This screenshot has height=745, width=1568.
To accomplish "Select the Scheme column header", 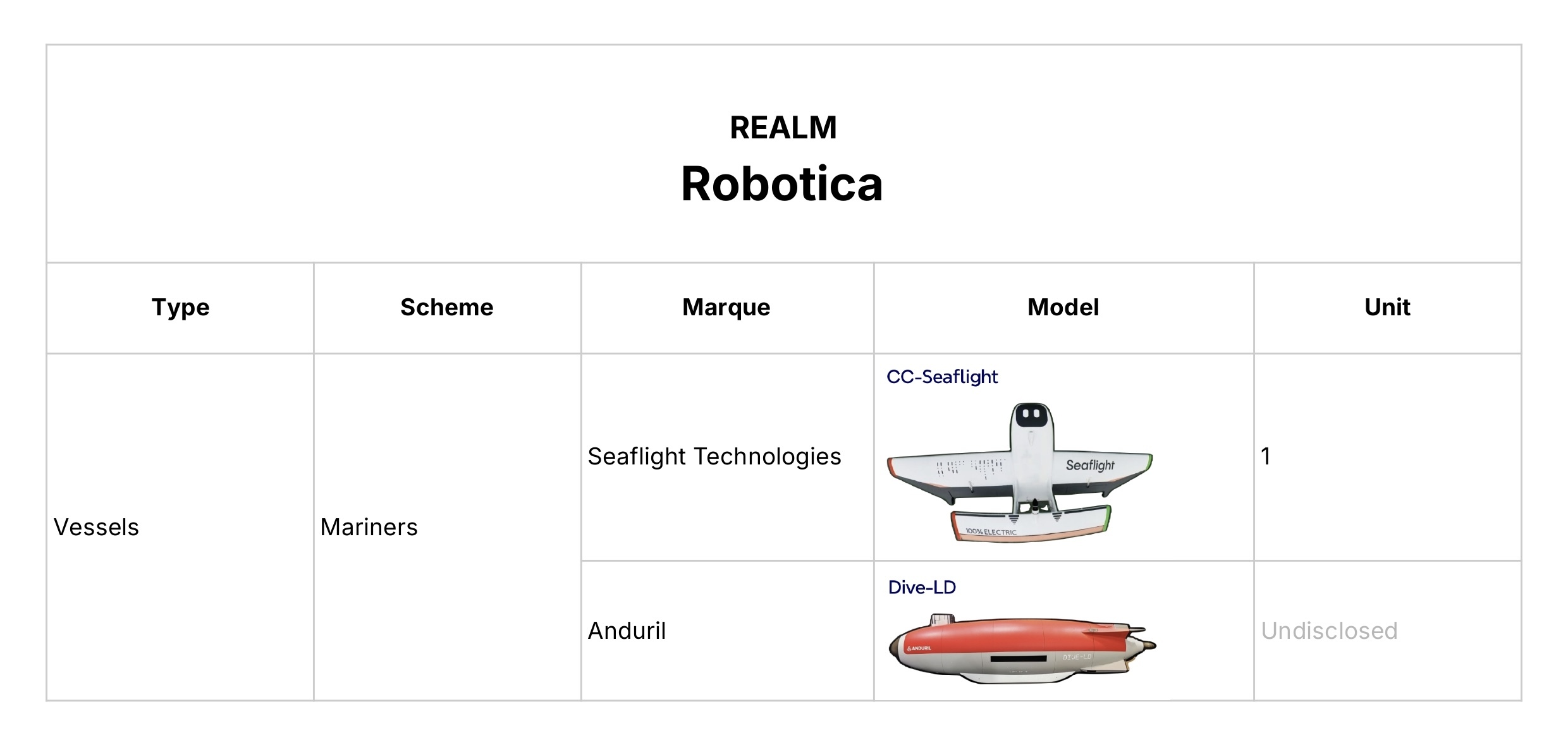I will tap(446, 307).
